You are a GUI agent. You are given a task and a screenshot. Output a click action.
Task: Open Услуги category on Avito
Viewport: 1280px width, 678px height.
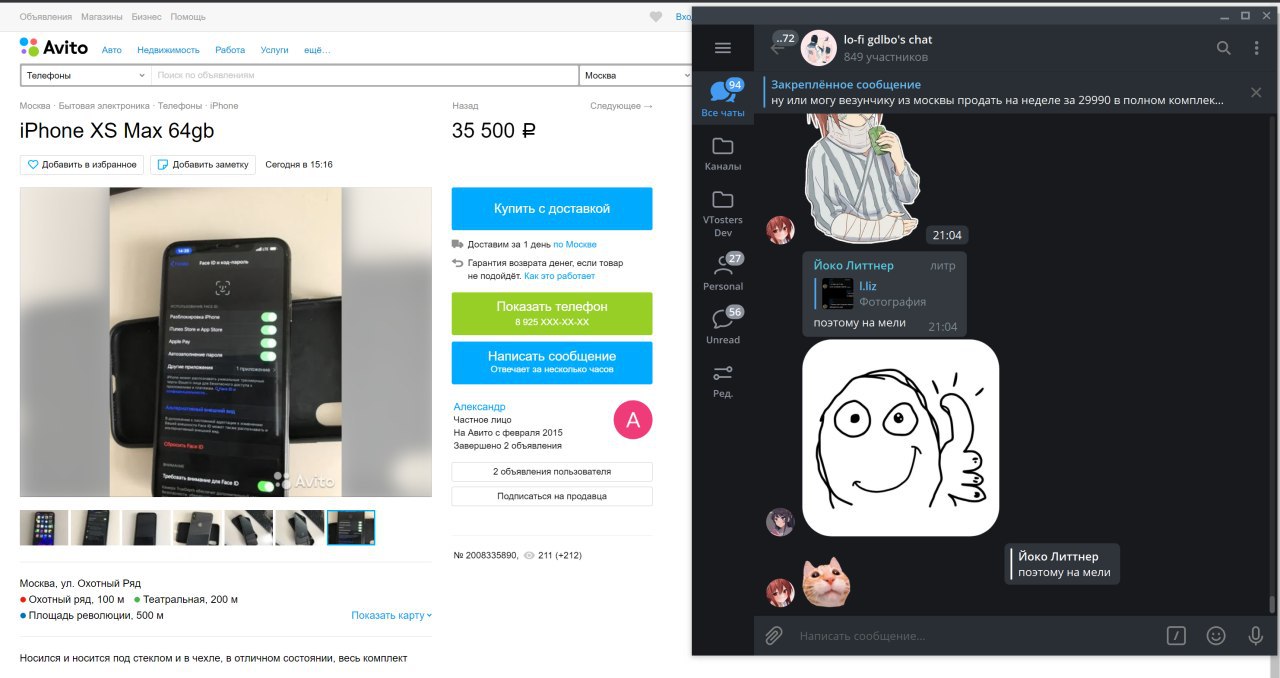tap(274, 50)
